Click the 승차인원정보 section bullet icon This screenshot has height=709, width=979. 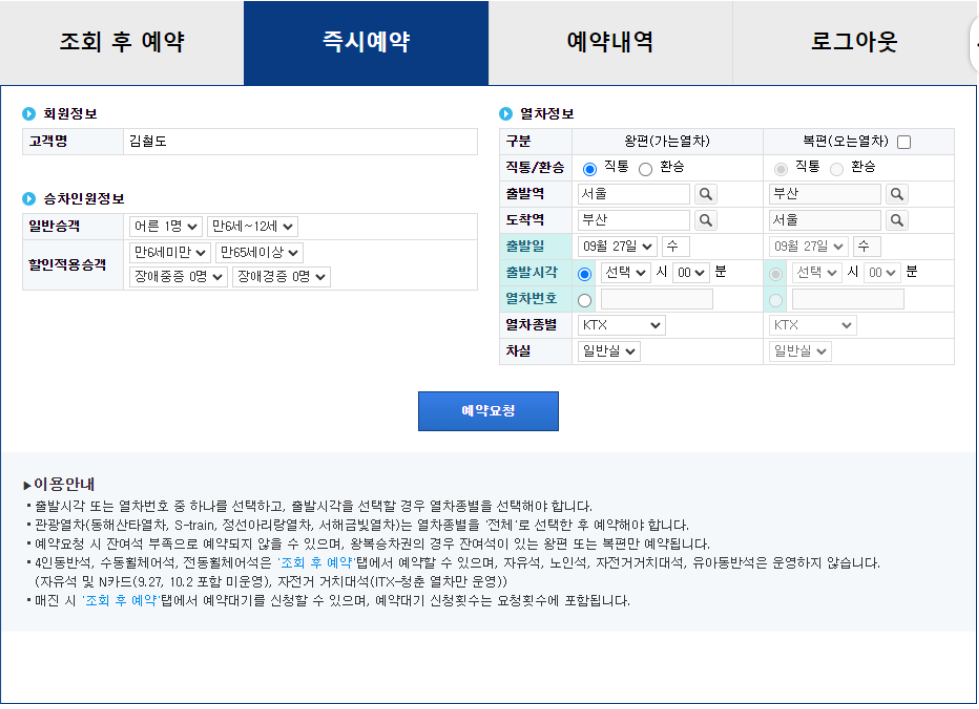29,198
